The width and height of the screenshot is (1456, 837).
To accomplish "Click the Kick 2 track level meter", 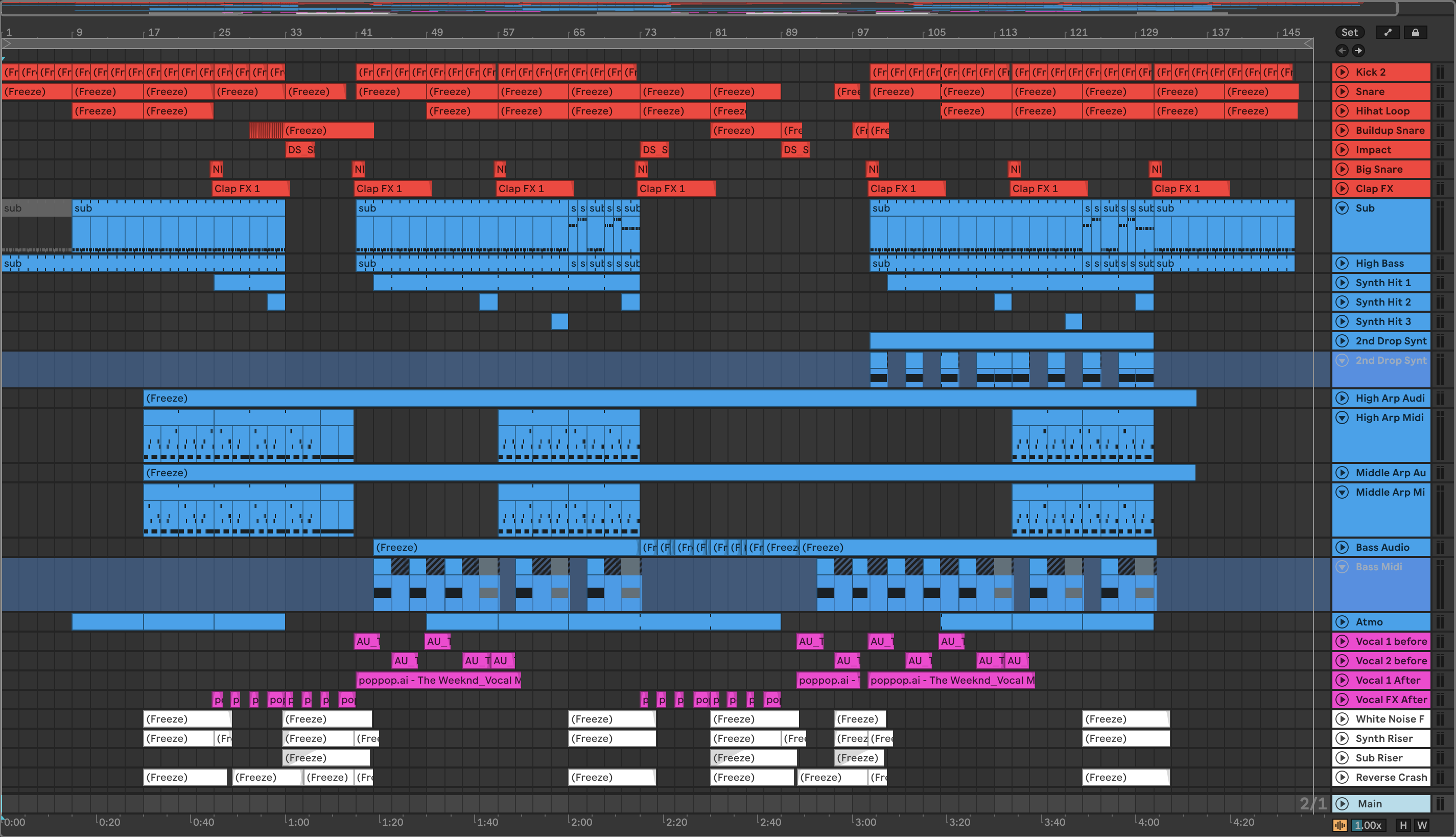I will [1440, 72].
